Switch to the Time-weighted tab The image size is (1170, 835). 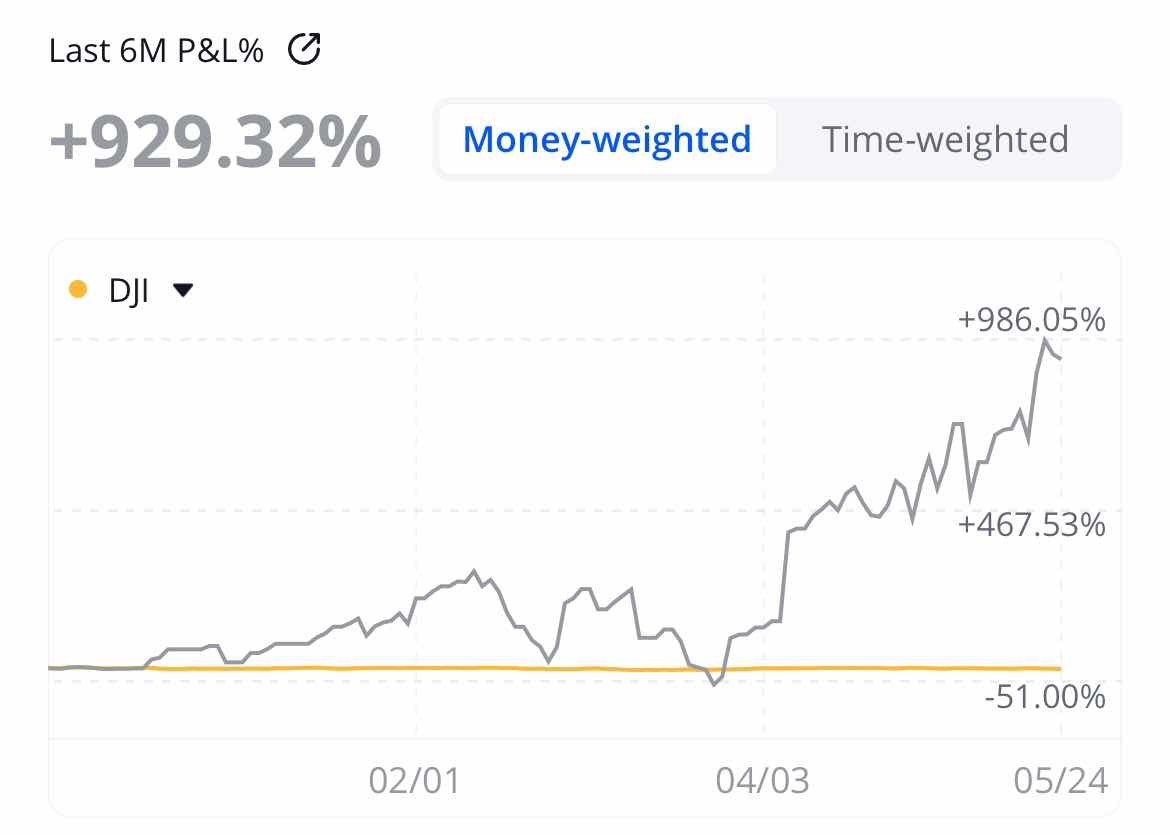(x=945, y=139)
